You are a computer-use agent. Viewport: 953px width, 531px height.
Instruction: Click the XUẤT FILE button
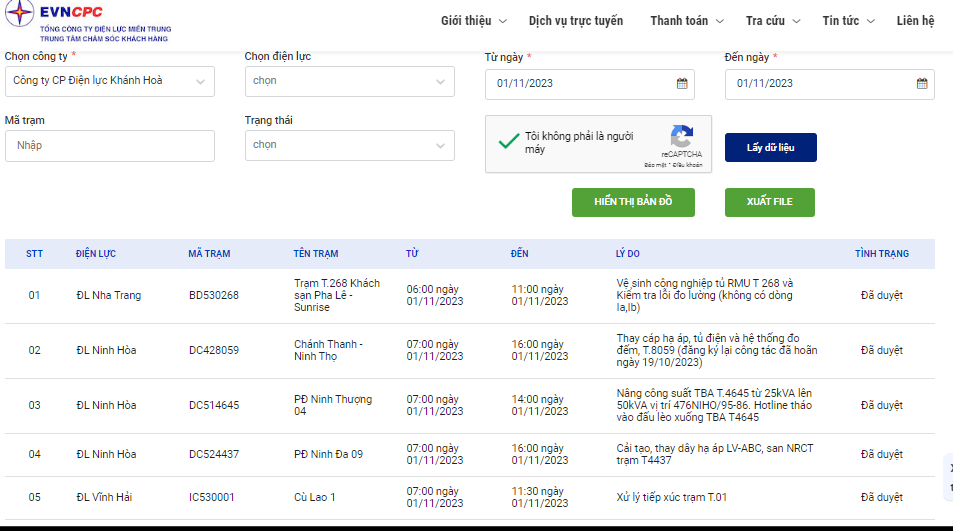pyautogui.click(x=769, y=202)
